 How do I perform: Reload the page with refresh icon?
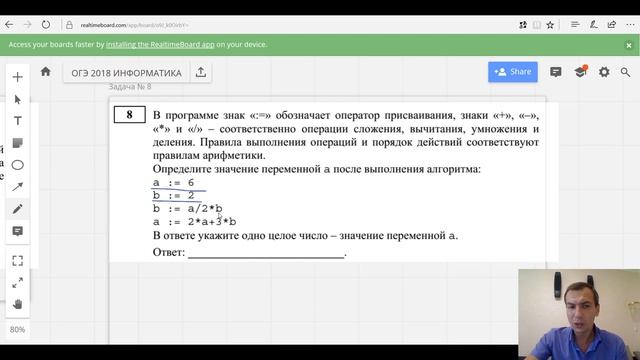[x=46, y=25]
